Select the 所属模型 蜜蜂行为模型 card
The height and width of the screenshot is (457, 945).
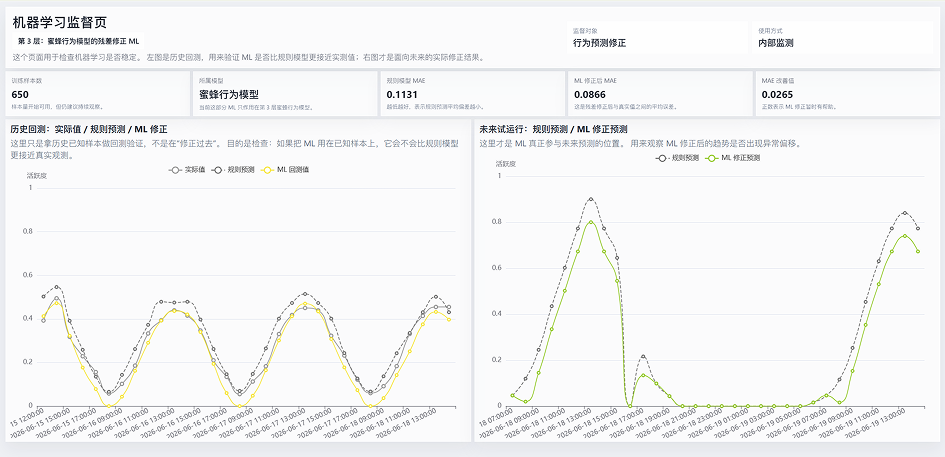click(x=285, y=93)
